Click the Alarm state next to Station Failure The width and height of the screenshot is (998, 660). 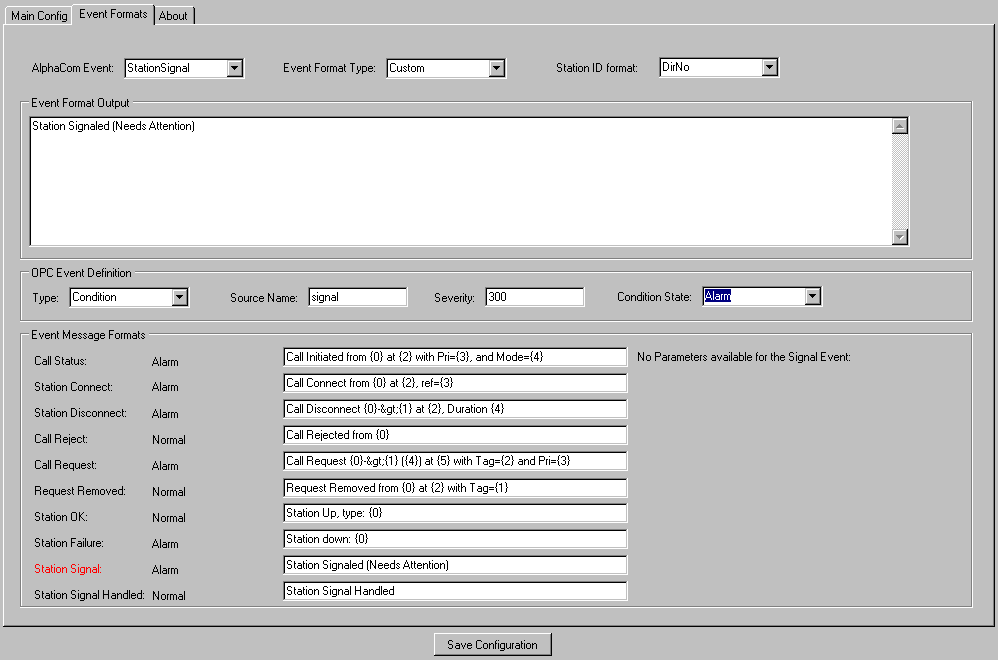pyautogui.click(x=165, y=544)
